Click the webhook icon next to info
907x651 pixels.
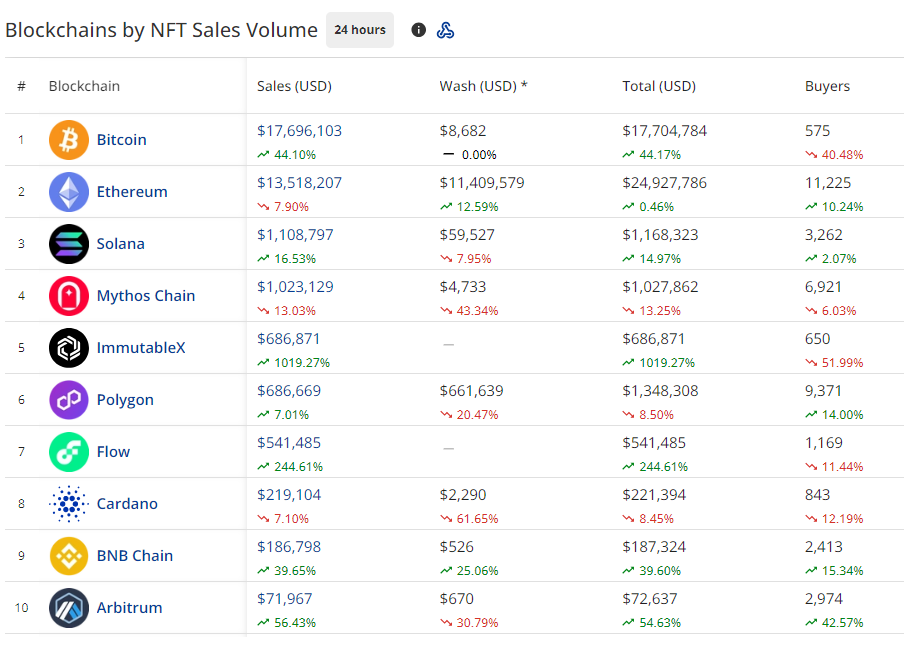(445, 30)
